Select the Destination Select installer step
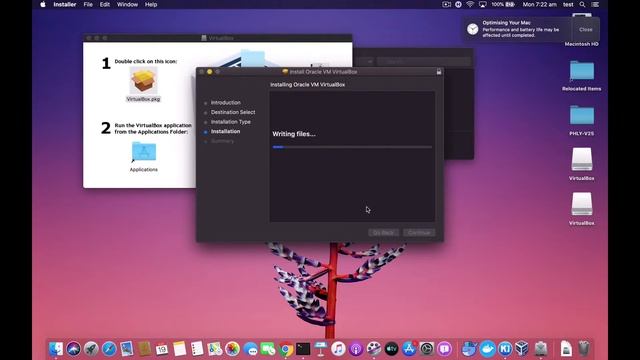The height and width of the screenshot is (360, 640). 233,112
